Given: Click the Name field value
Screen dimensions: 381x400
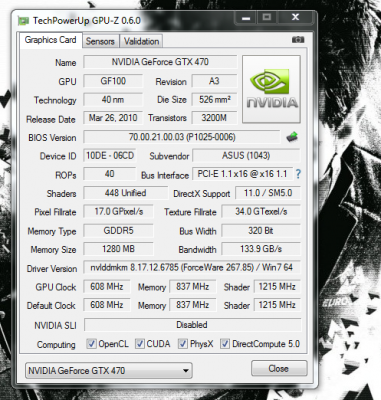Looking at the screenshot, I should [160, 62].
